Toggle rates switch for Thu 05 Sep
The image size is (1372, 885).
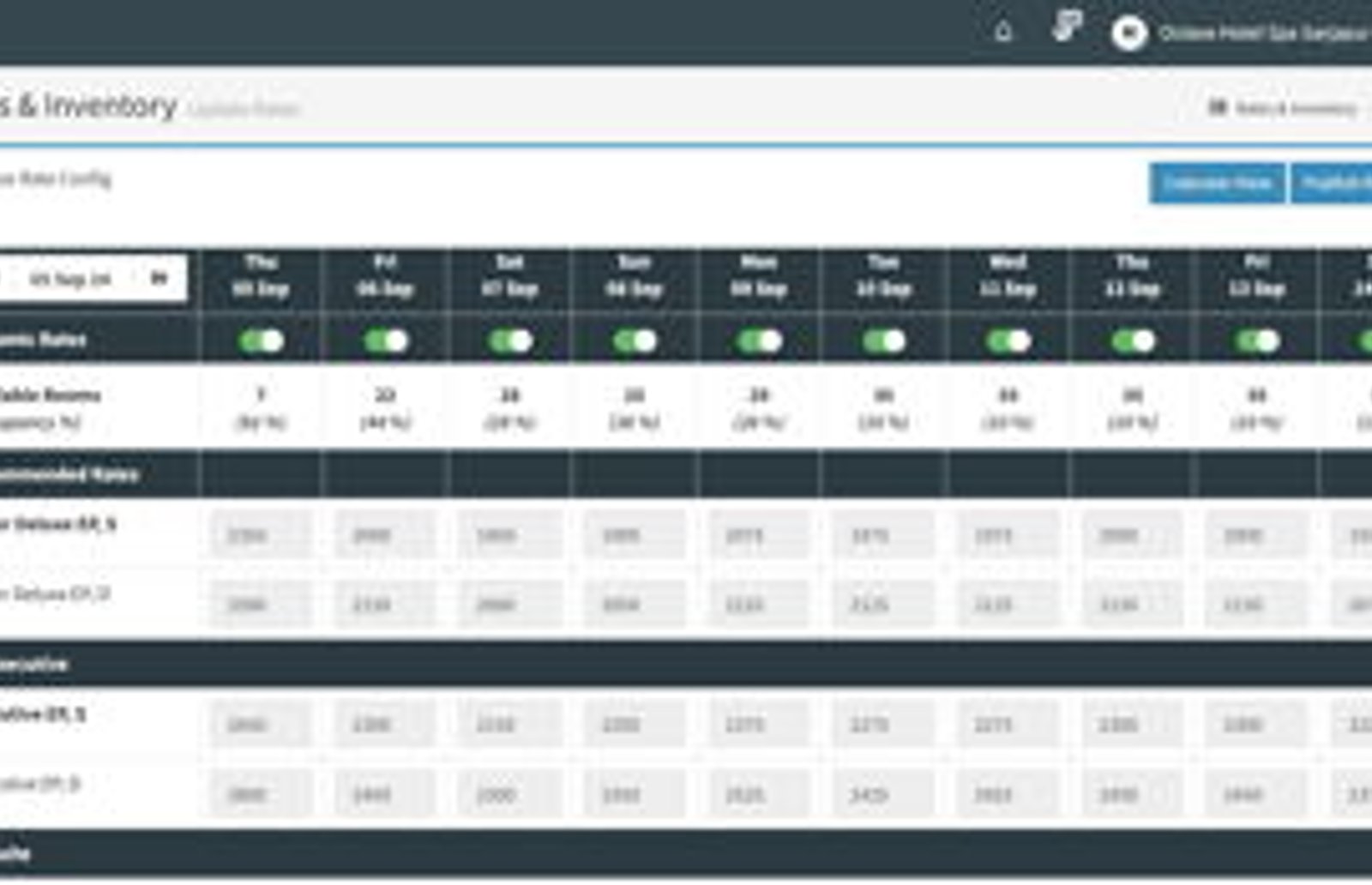(x=262, y=340)
